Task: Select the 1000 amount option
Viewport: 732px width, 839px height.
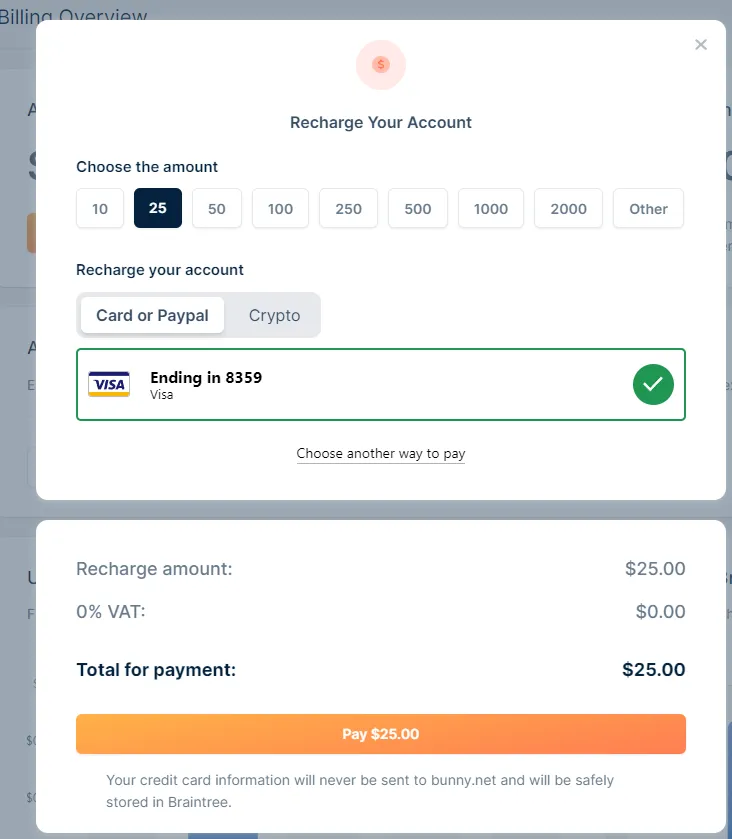Action: [491, 209]
